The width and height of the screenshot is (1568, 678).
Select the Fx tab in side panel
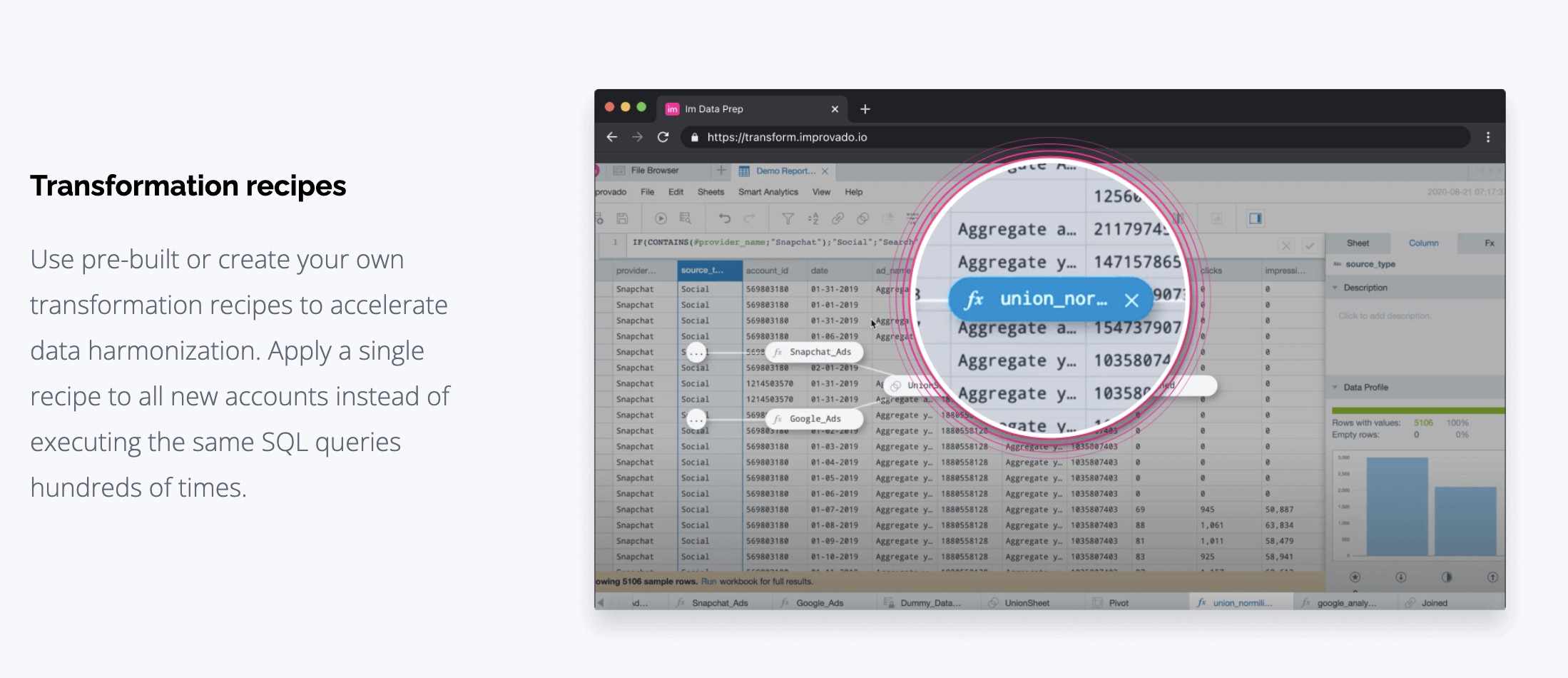(x=1490, y=243)
